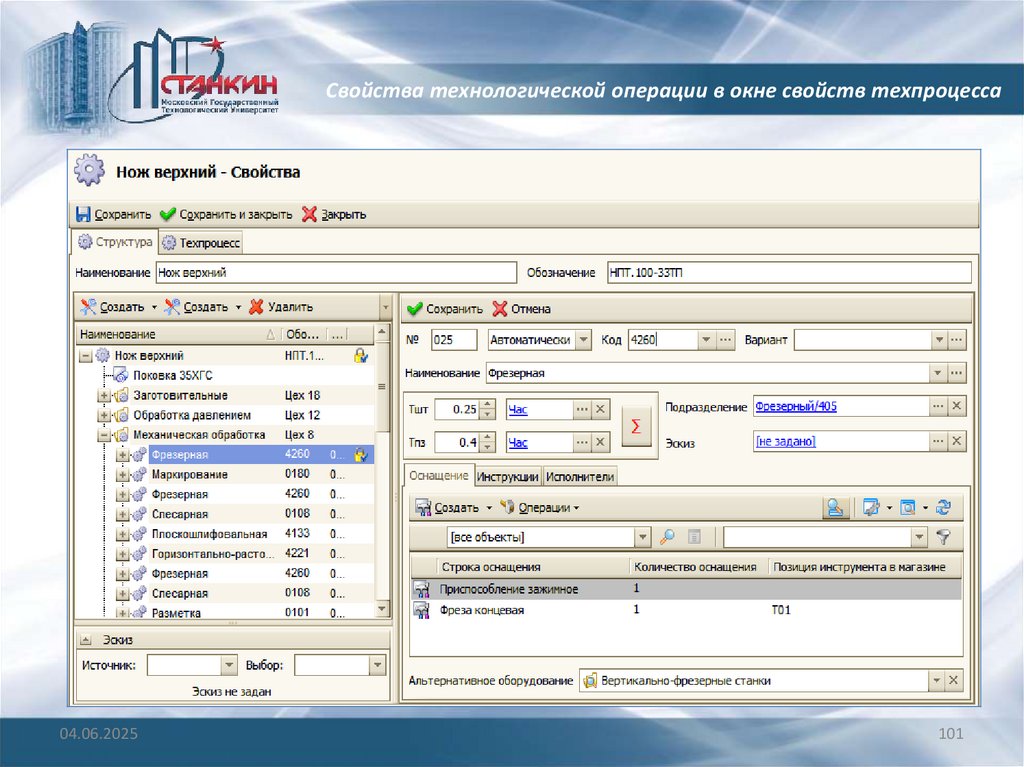Select the Фреза концевая row
1024x767 pixels.
[x=482, y=610]
